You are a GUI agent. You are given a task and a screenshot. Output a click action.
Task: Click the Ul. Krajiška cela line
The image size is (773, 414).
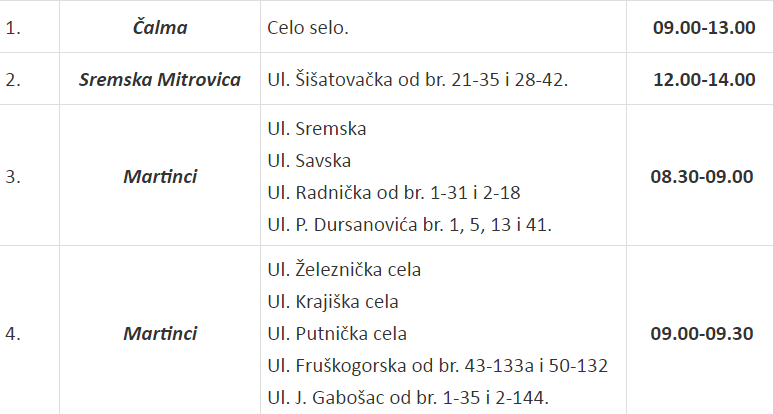(333, 302)
